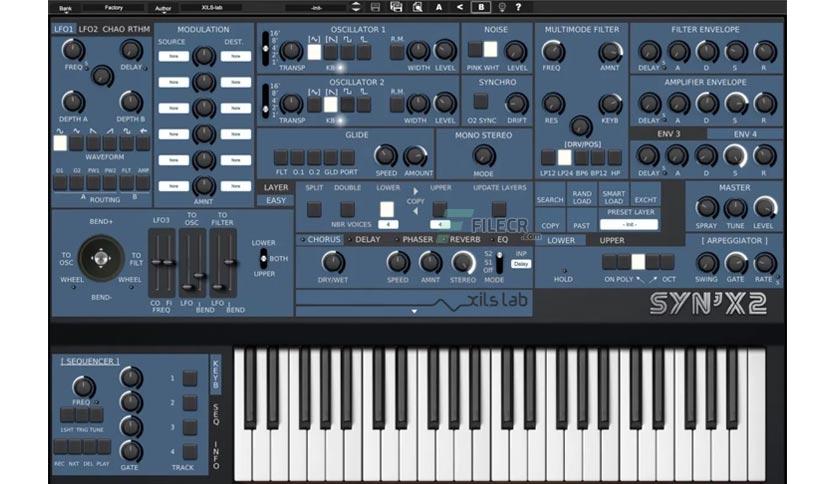Toggle the DOUBLE layer button
836x484 pixels.
[347, 209]
